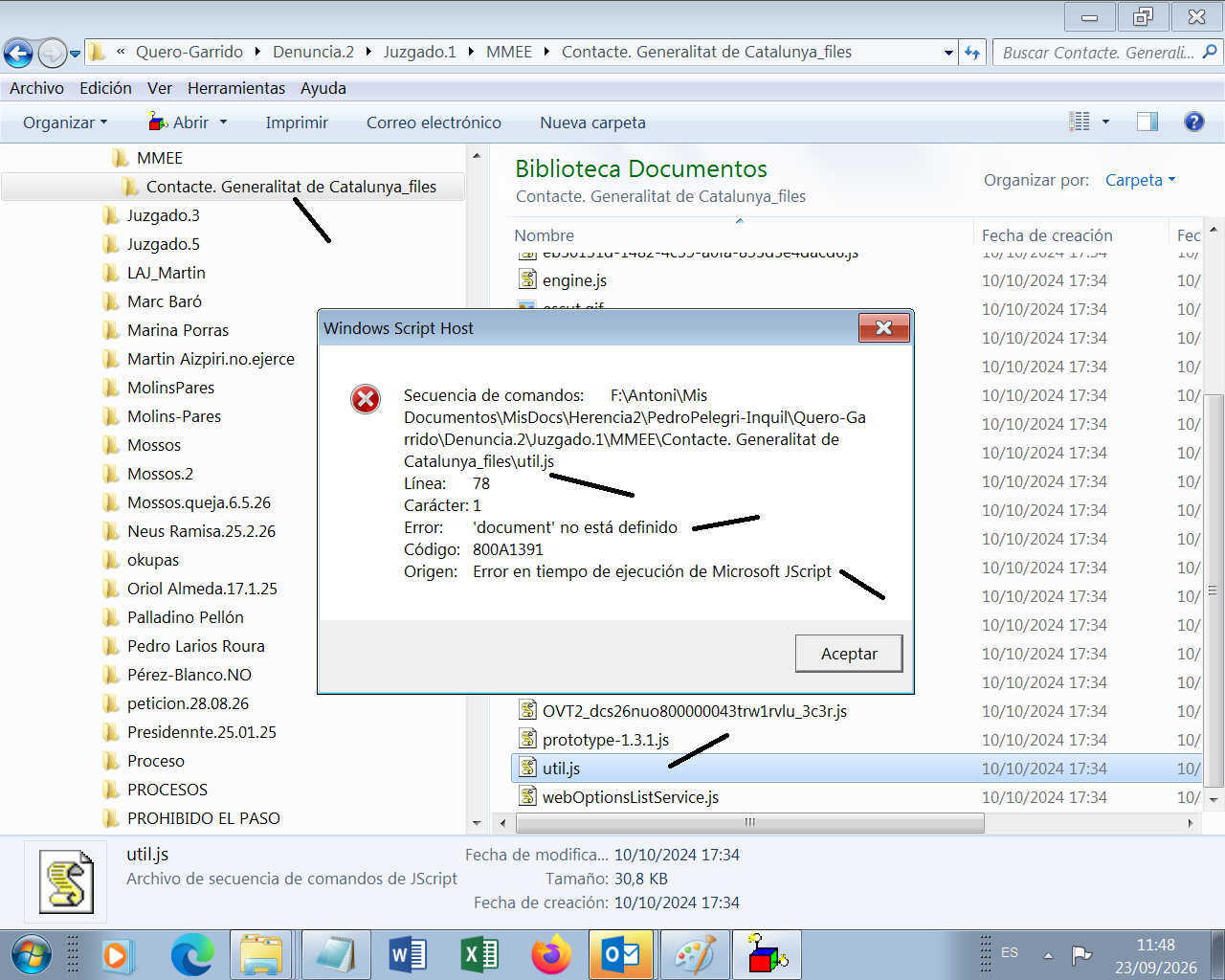Image resolution: width=1225 pixels, height=980 pixels.
Task: Click the Windows Start orb
Action: [32, 955]
